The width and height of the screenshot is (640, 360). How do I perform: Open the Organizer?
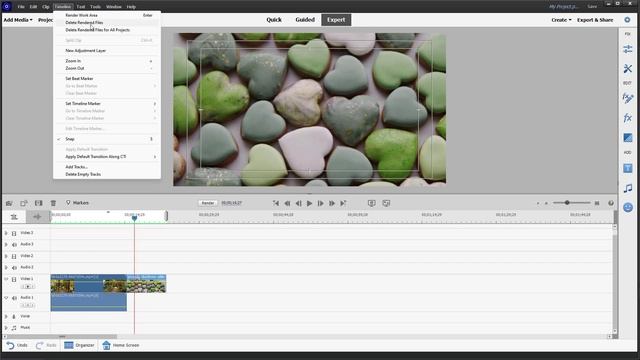[x=79, y=345]
